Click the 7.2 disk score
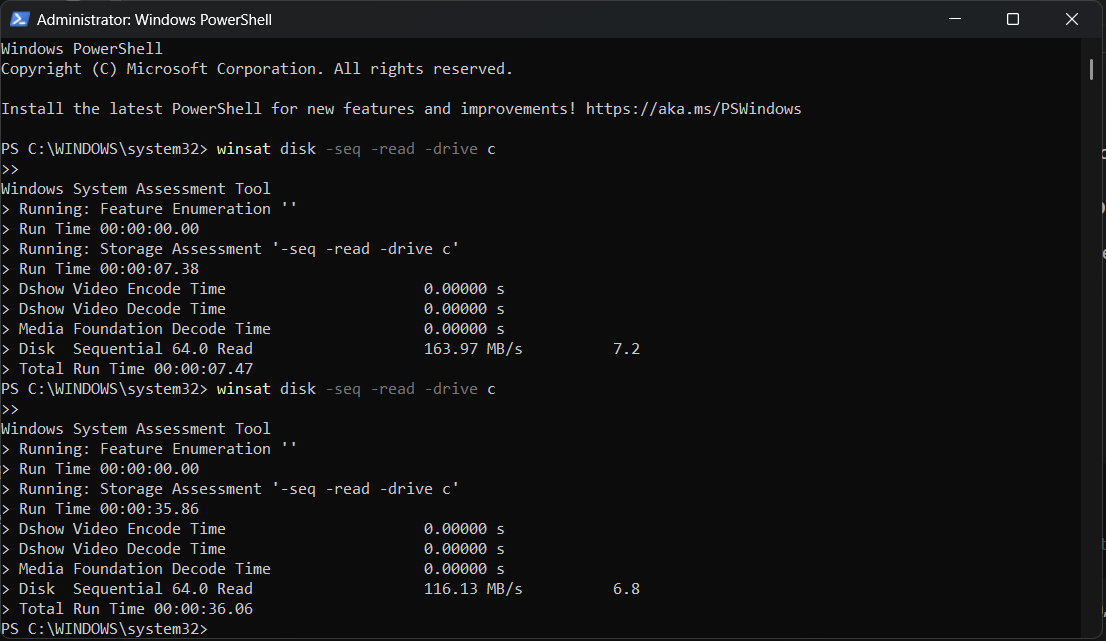 click(x=626, y=349)
